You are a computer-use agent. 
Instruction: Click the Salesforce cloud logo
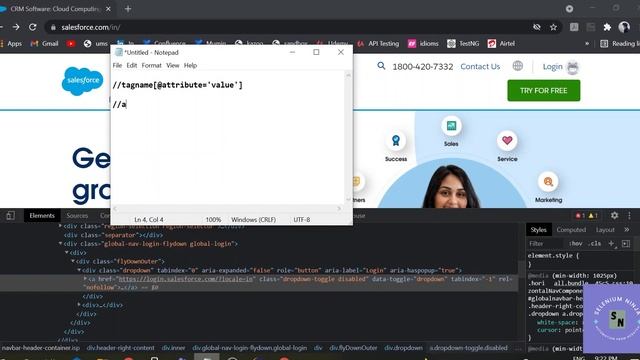tap(82, 81)
